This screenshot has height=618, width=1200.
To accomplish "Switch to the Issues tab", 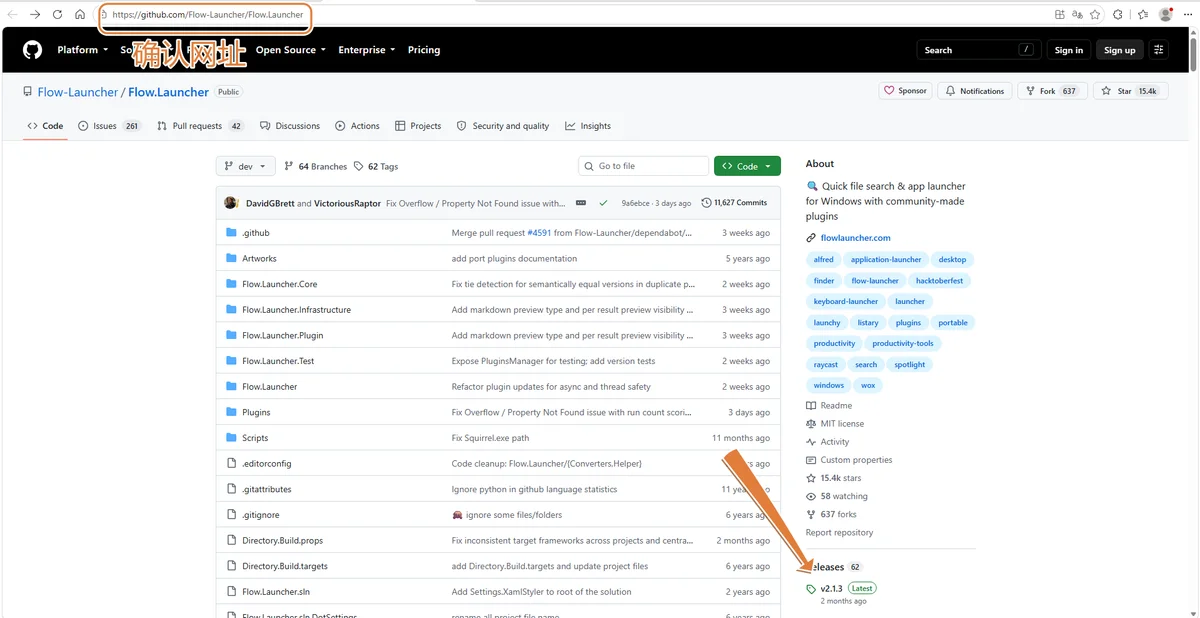I will (109, 126).
